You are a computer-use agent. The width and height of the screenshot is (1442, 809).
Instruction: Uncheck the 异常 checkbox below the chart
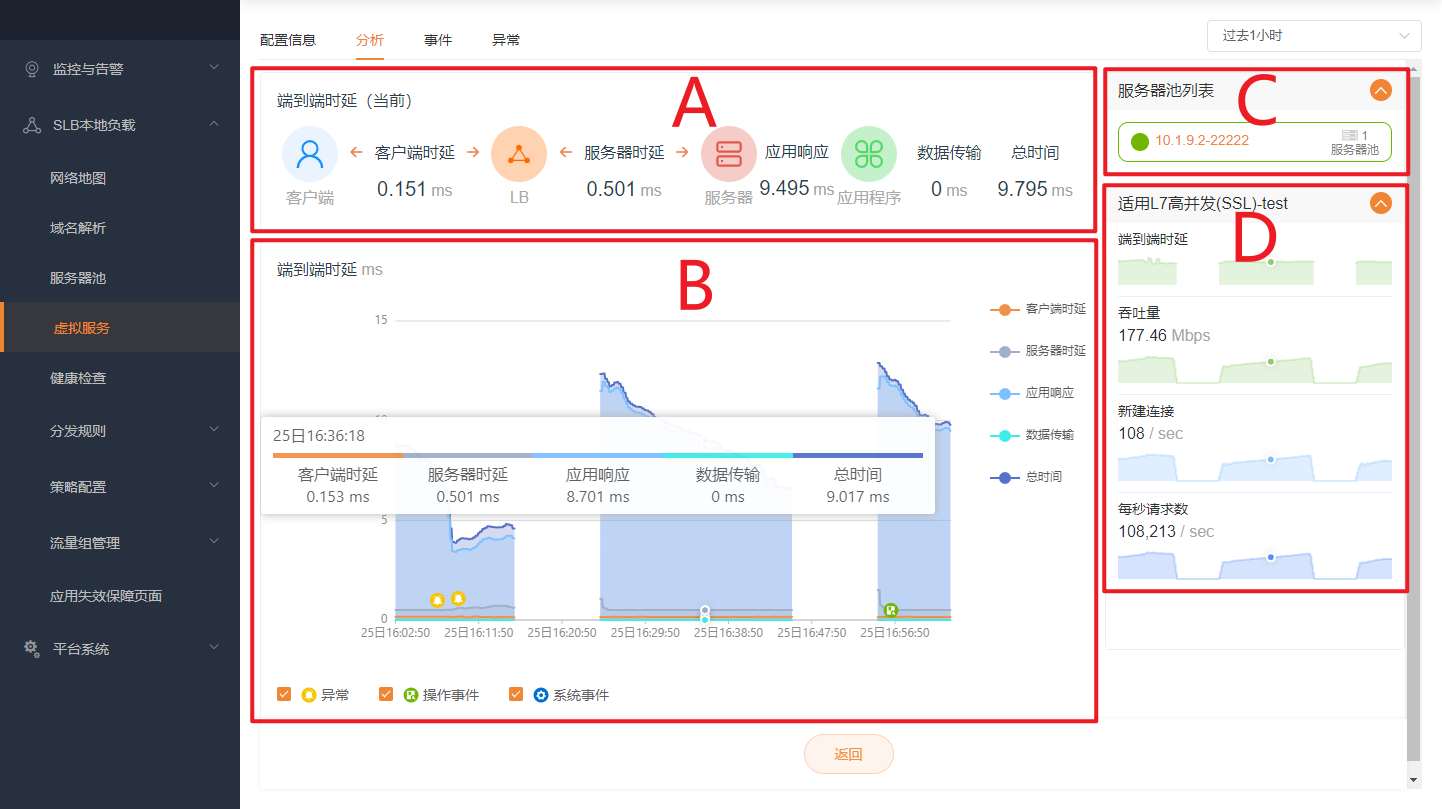pos(284,693)
